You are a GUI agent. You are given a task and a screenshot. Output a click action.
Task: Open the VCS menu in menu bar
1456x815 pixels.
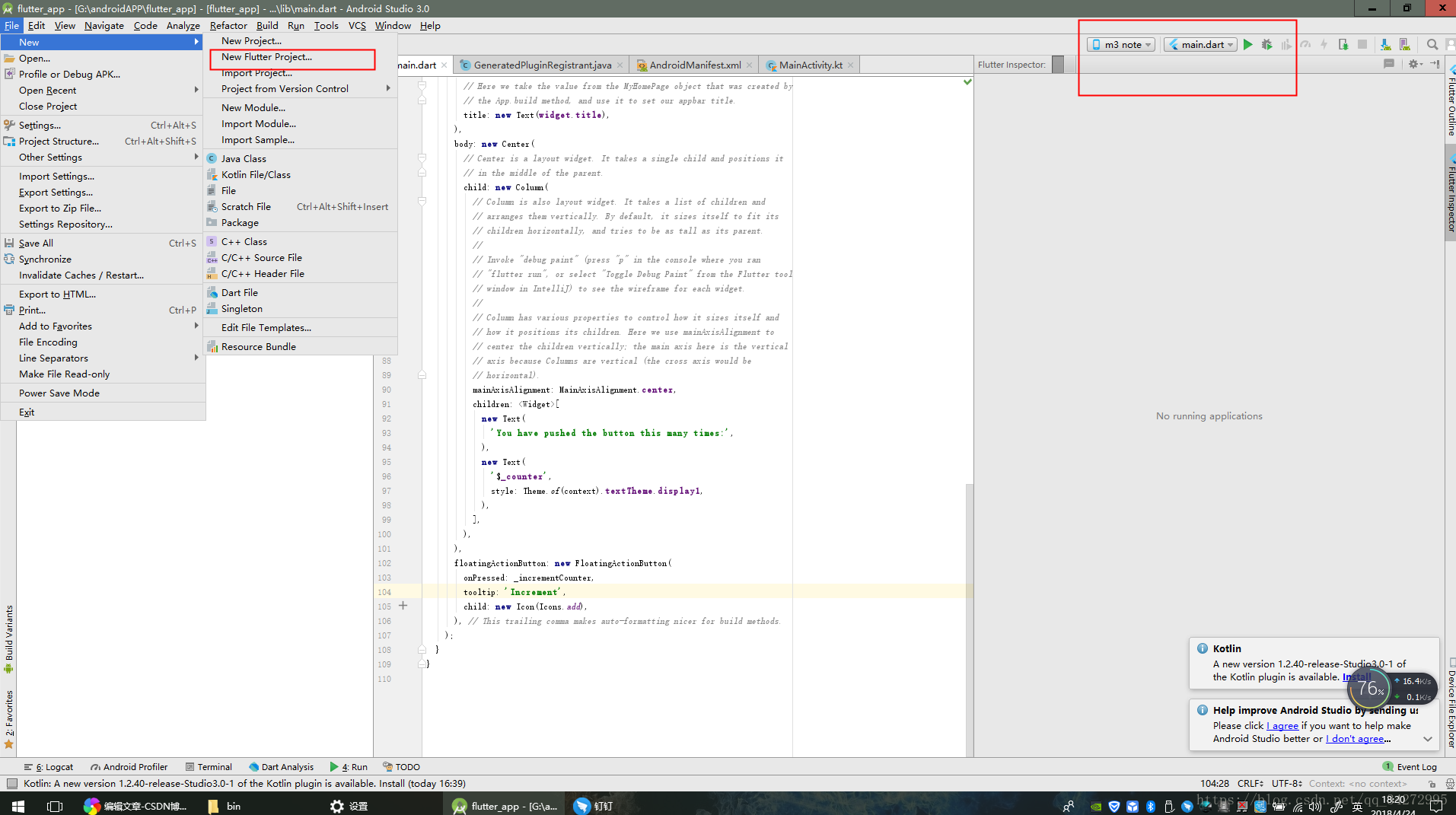point(357,26)
